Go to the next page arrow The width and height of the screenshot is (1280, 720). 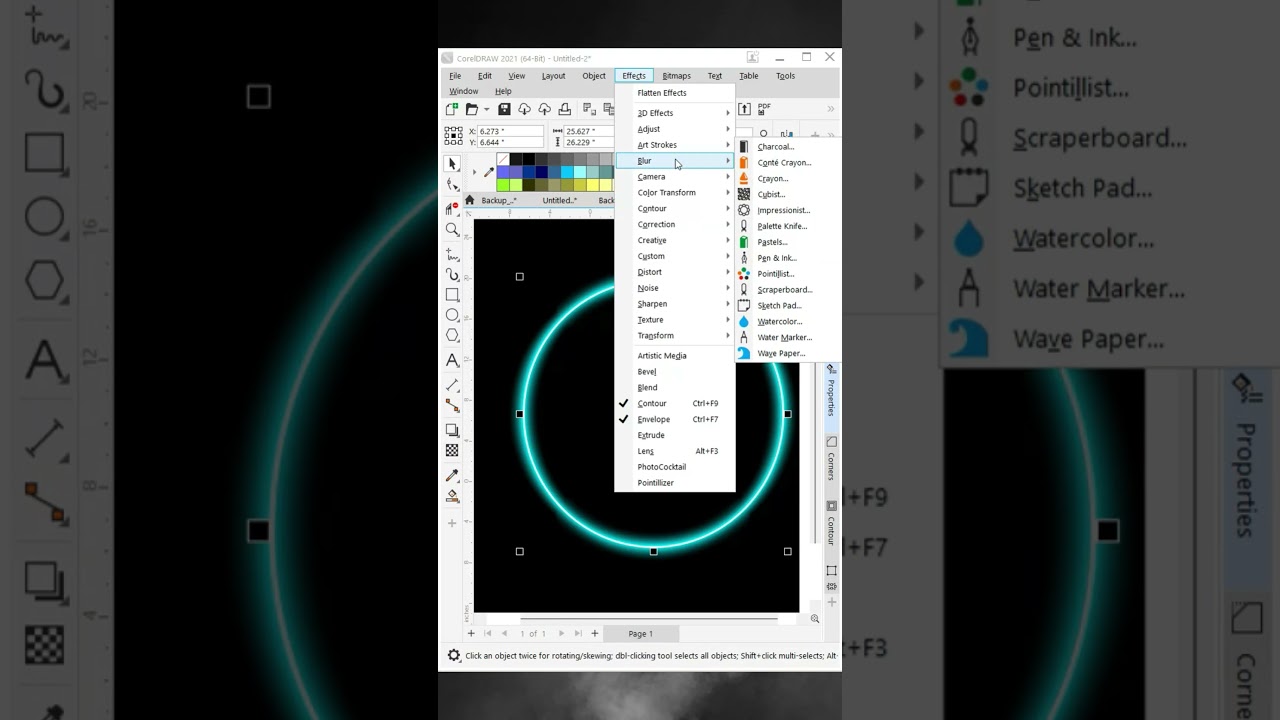pyautogui.click(x=561, y=633)
